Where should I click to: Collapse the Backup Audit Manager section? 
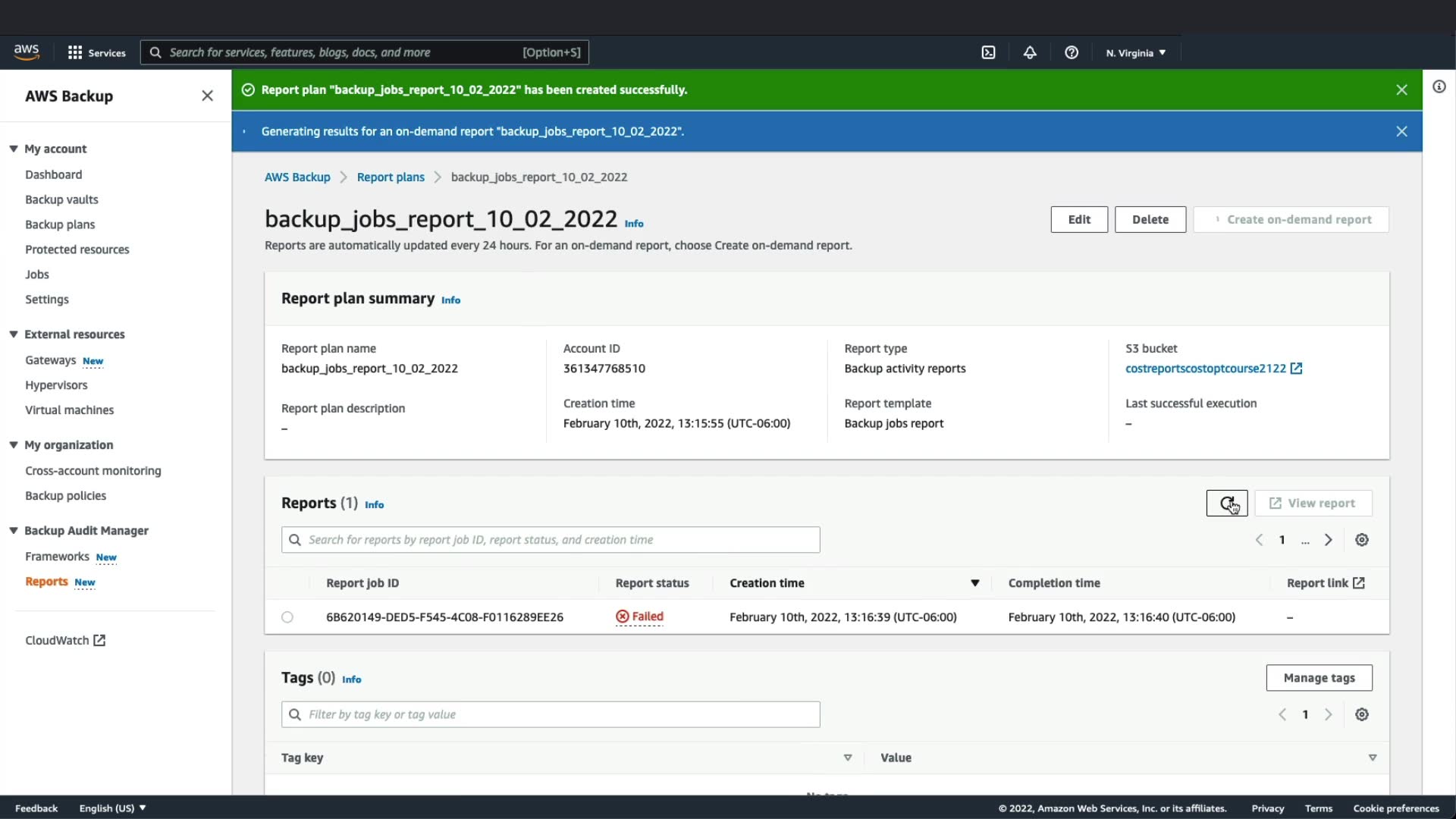coord(14,531)
